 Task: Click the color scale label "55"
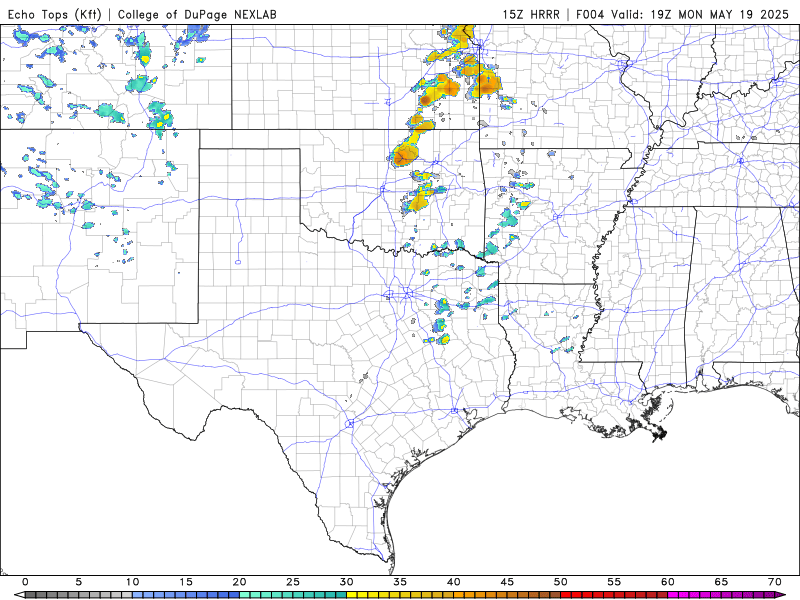point(614,582)
